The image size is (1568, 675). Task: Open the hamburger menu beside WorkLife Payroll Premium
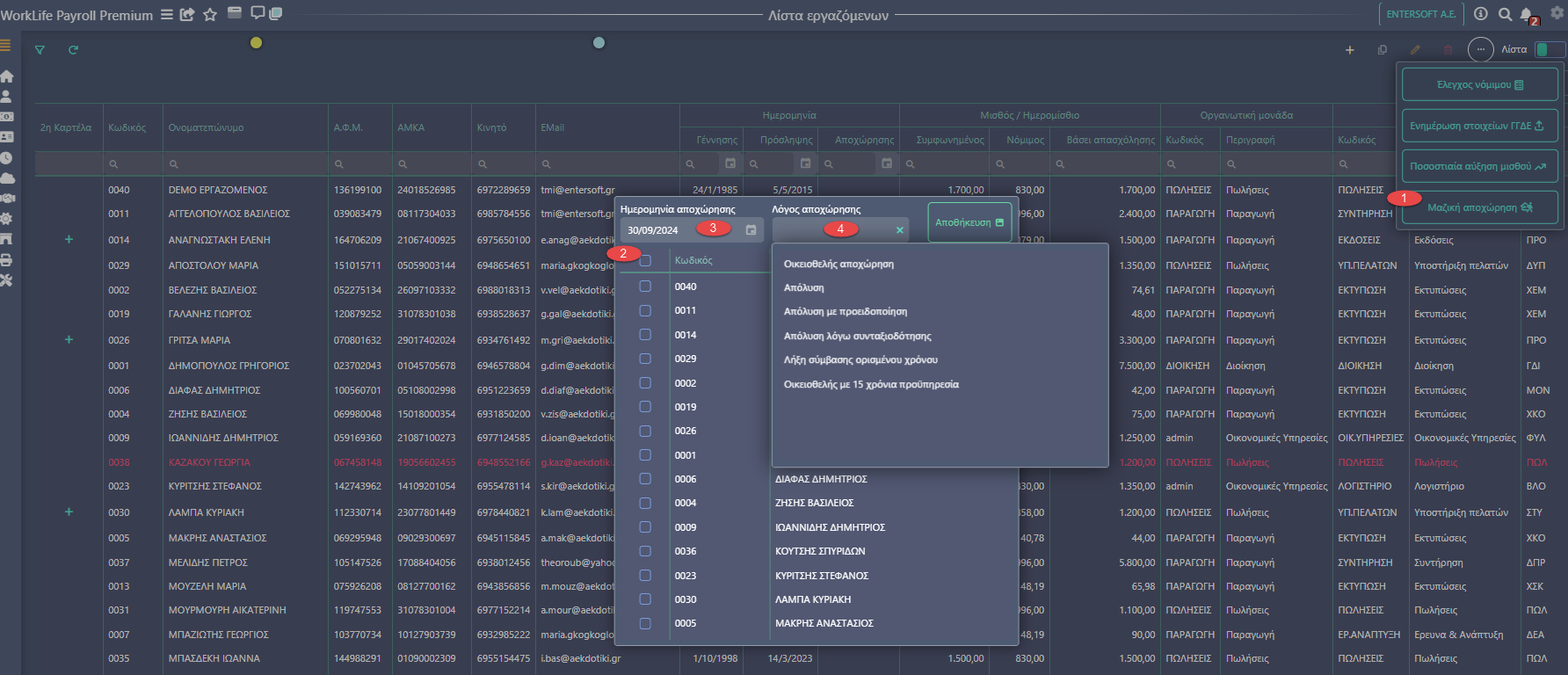166,15
